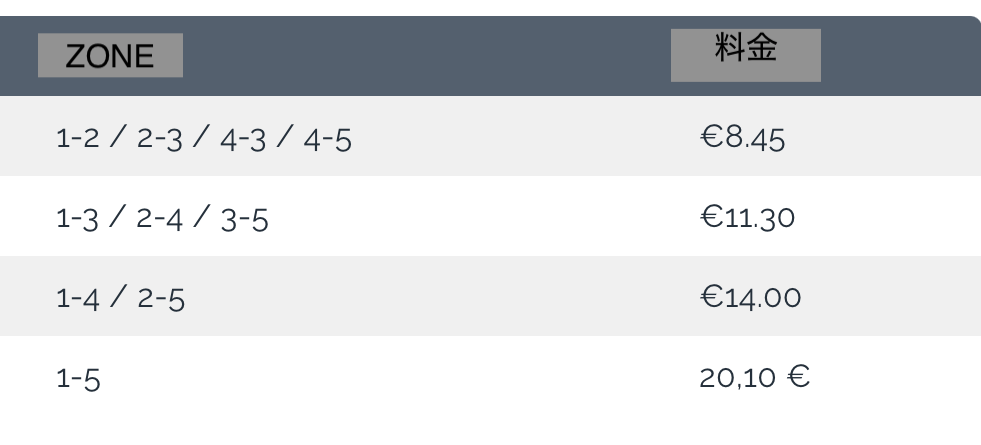Click the slash between 1-4 and 2-5
The image size is (981, 445).
pos(118,295)
